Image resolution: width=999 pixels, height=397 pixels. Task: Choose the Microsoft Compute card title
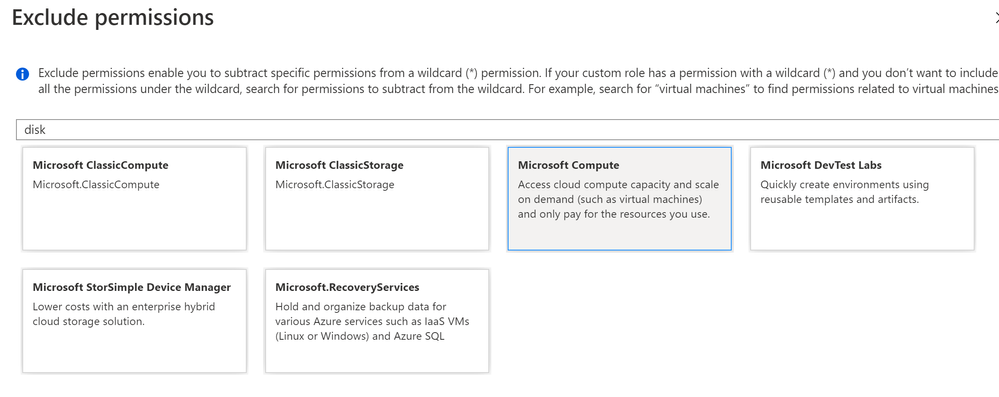coord(568,165)
